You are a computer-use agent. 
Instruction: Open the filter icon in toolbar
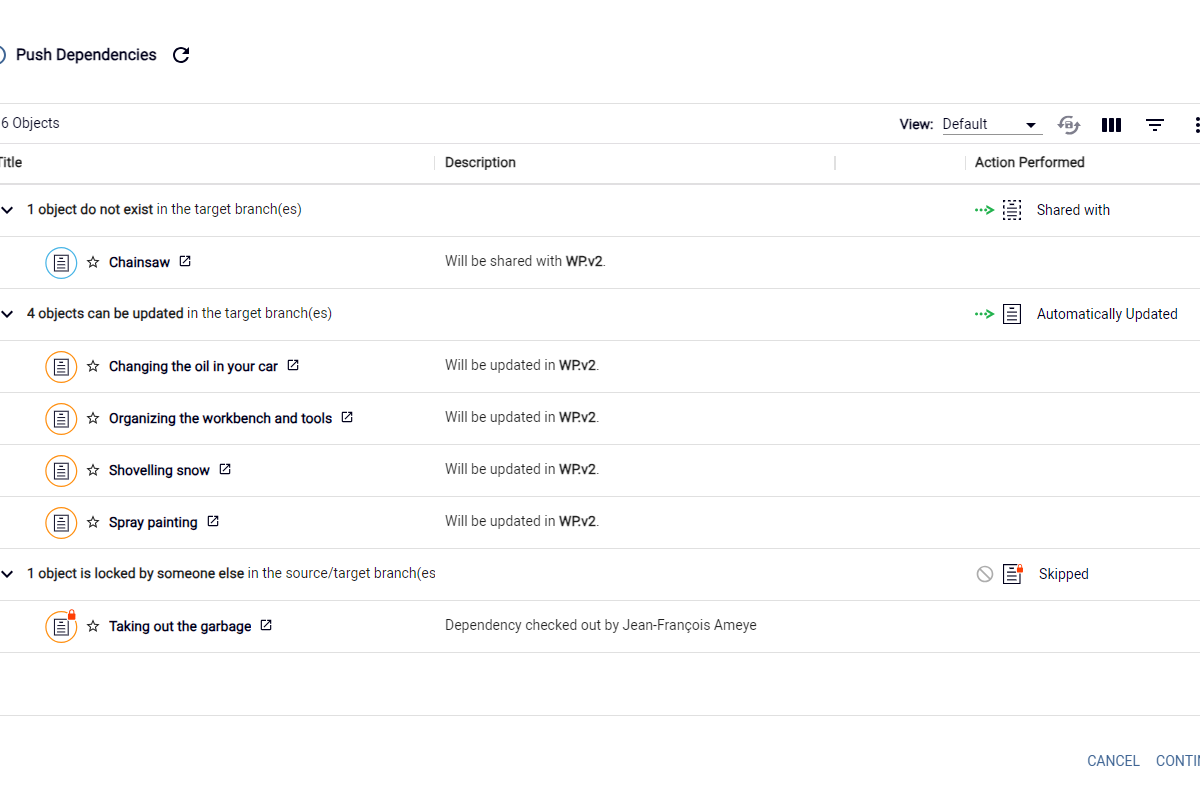(x=1155, y=125)
